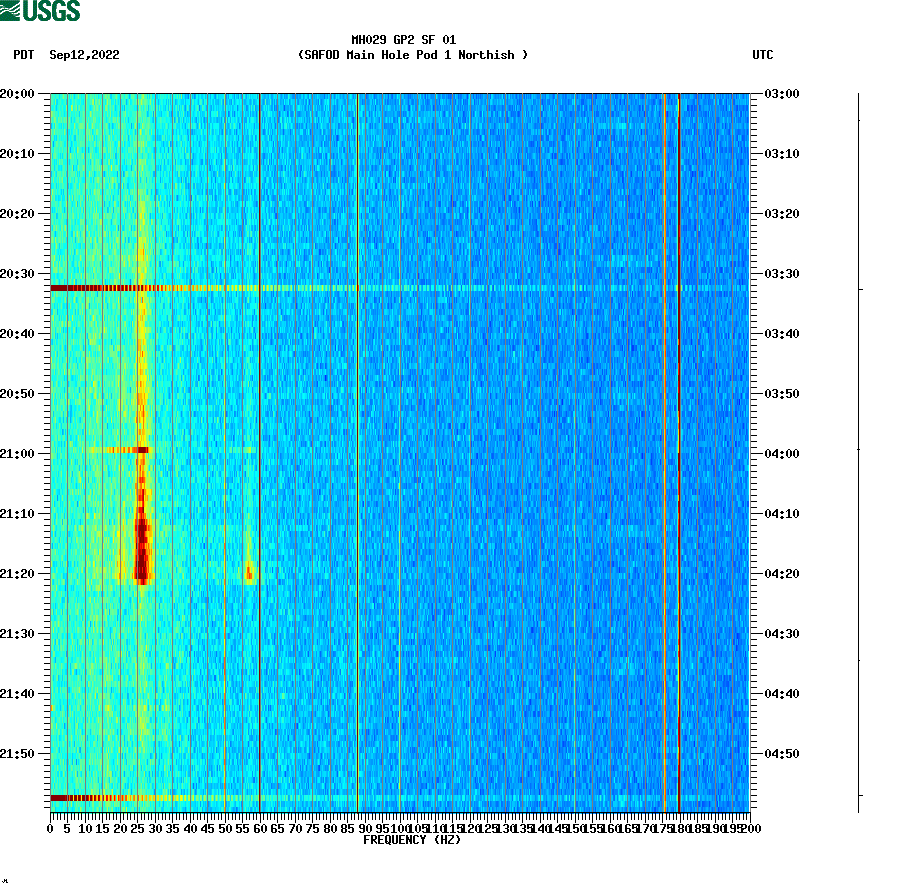Click the spectrogram plot area
This screenshot has width=902, height=892.
(x=400, y=450)
